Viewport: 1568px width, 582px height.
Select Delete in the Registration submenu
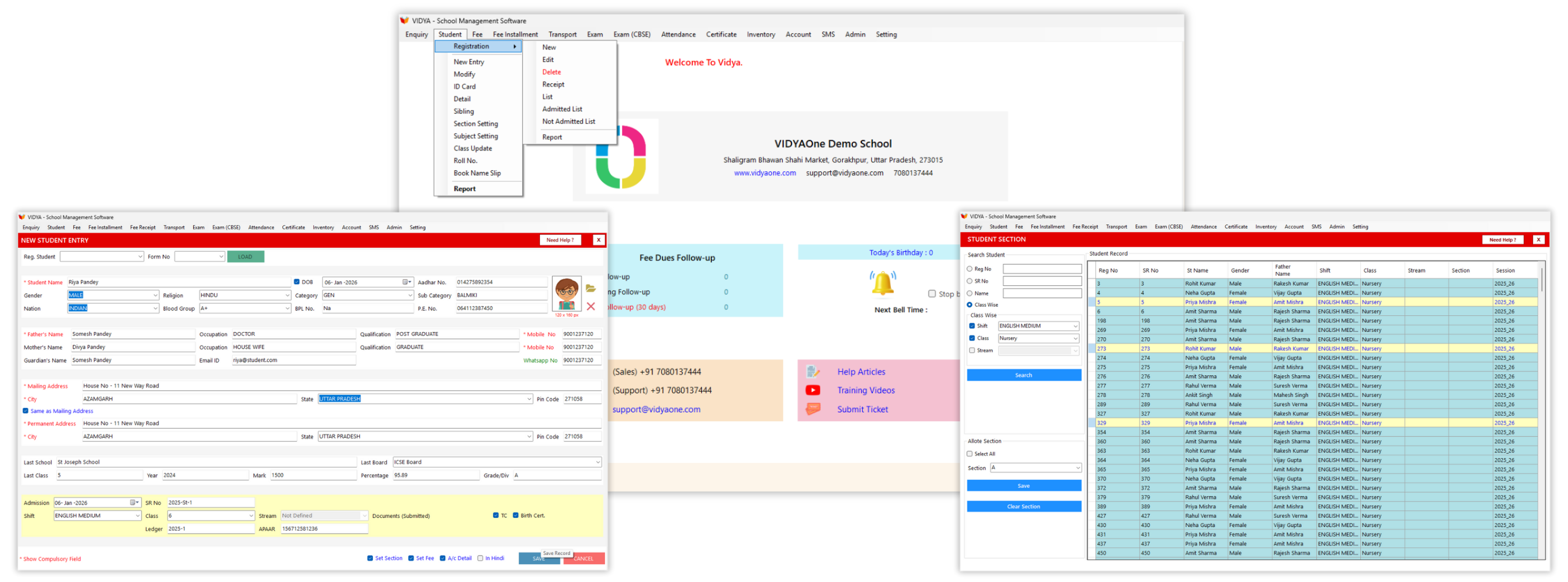(551, 72)
